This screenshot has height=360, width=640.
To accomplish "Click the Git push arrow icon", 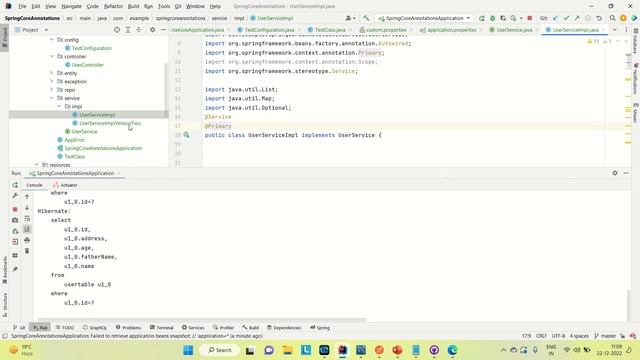I will click(577, 18).
